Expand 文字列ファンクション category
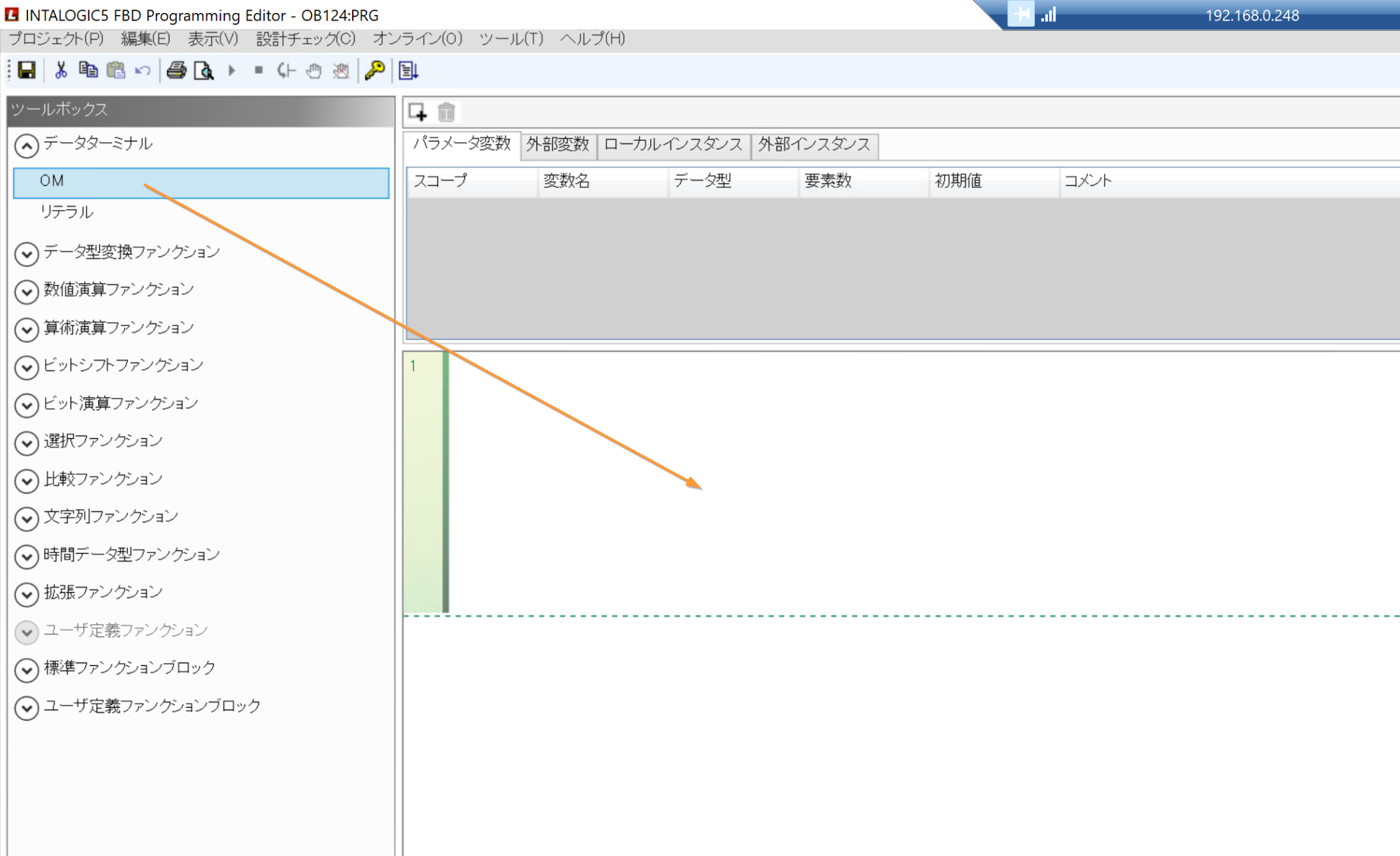1400x856 pixels. click(x=26, y=518)
